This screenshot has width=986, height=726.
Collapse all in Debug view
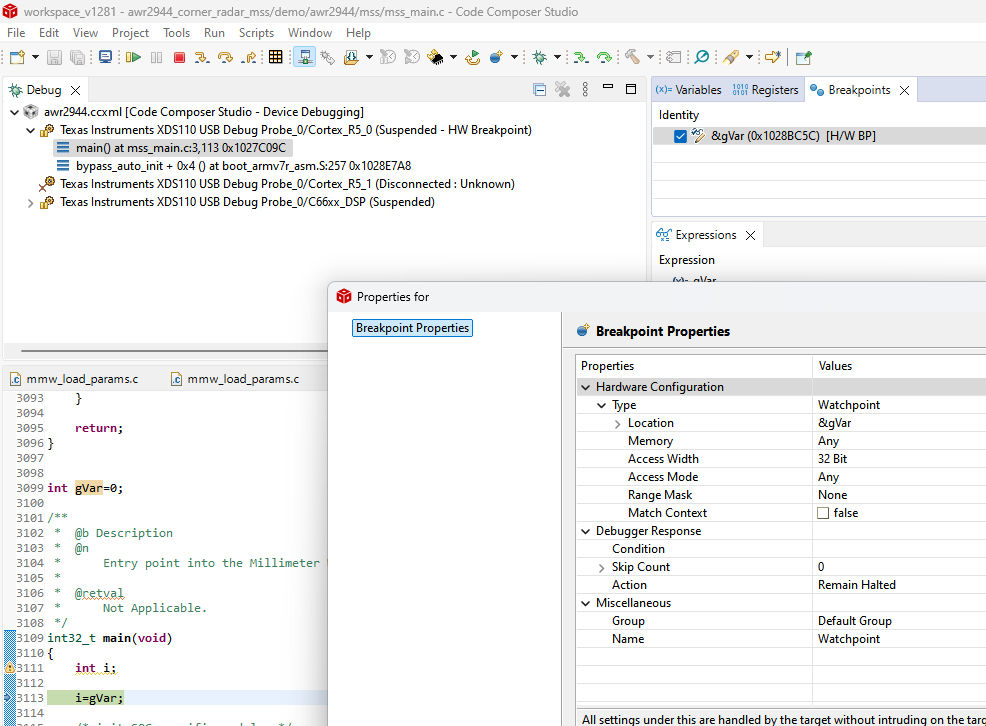click(x=540, y=90)
